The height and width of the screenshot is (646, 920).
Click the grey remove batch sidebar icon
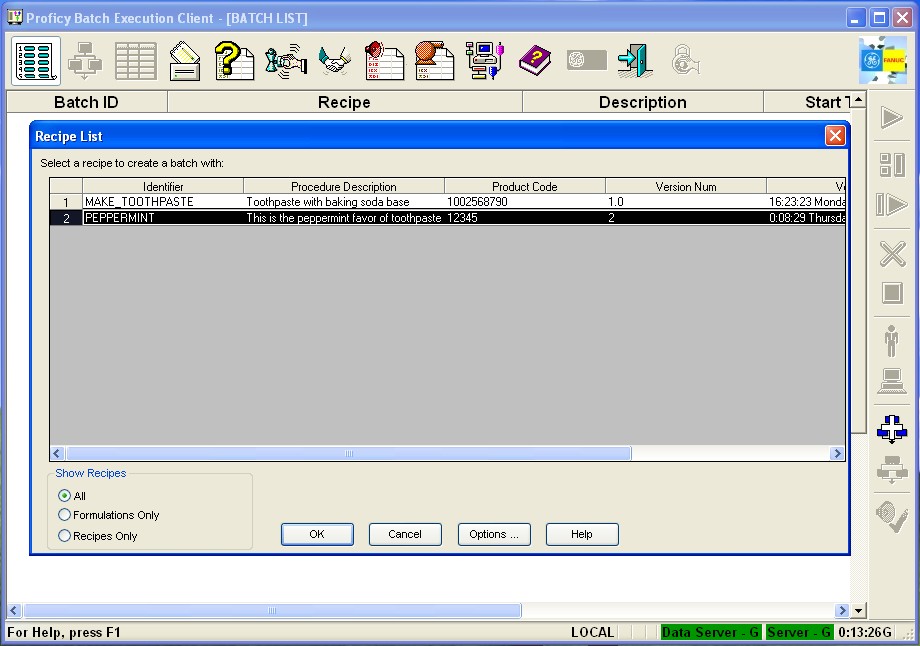[x=892, y=469]
